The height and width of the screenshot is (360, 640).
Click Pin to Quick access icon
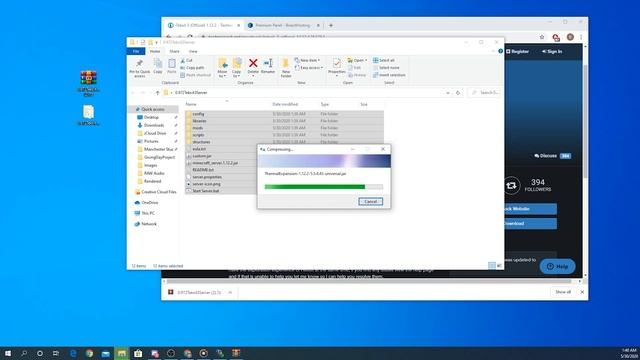click(x=140, y=67)
